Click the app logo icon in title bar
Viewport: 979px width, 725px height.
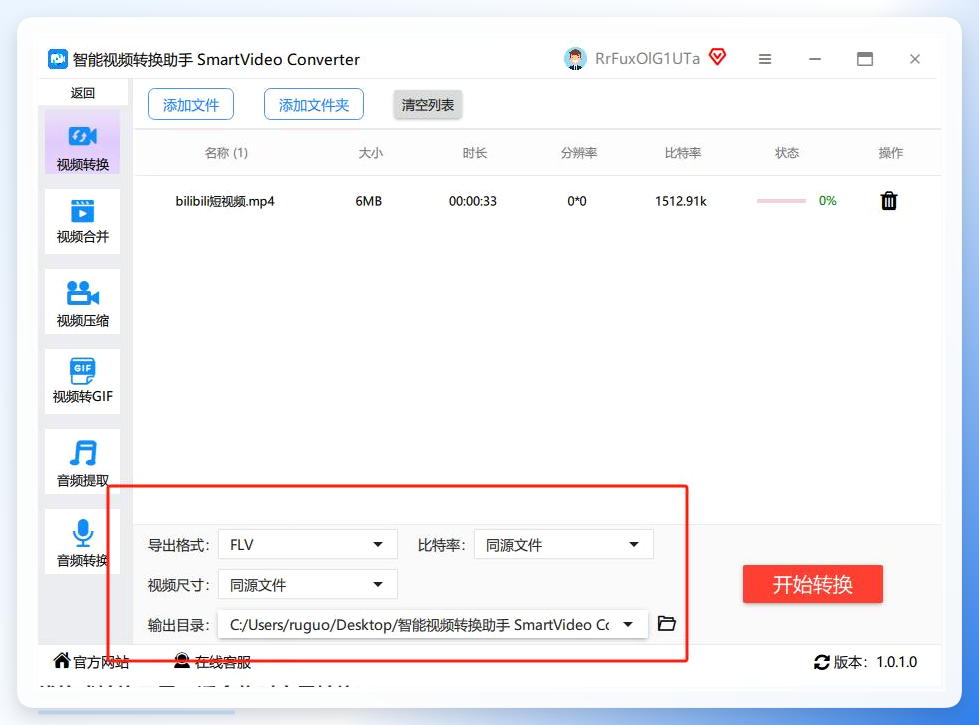[x=58, y=59]
